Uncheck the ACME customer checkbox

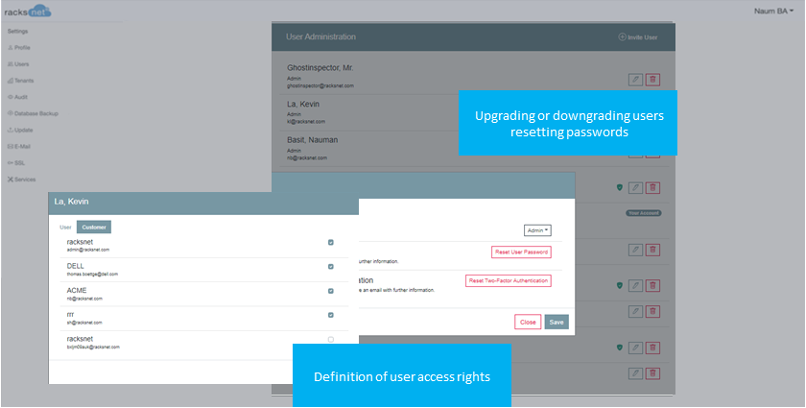(x=331, y=291)
